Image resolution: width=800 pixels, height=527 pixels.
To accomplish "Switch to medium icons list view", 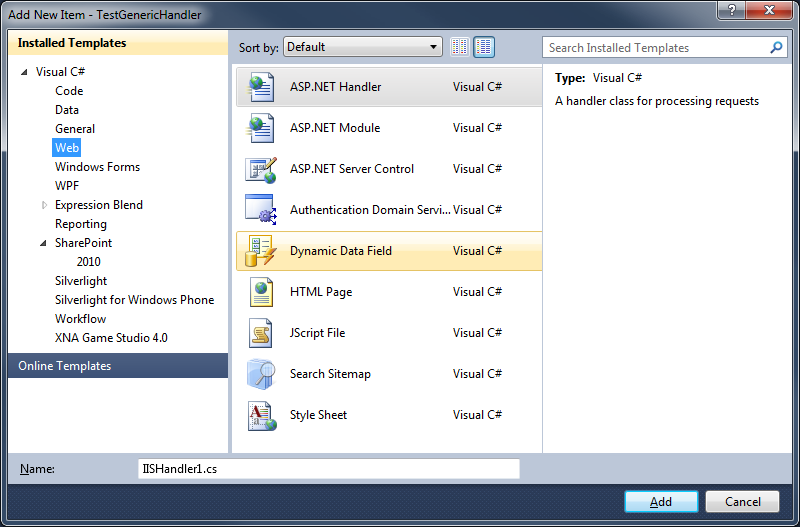I will point(484,47).
